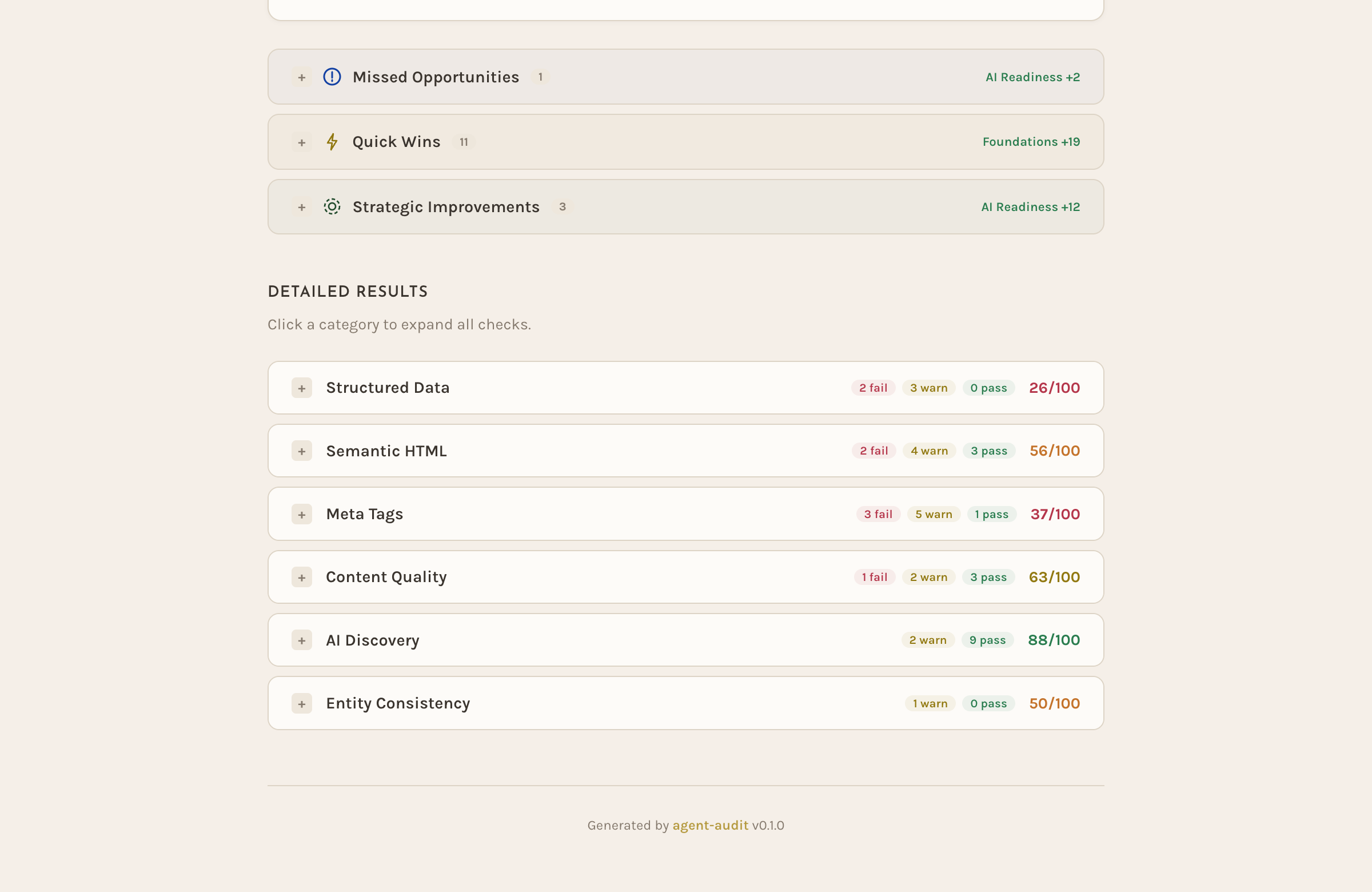Viewport: 1372px width, 892px height.
Task: Click the 'Foundations +19' label
Action: (x=1031, y=141)
